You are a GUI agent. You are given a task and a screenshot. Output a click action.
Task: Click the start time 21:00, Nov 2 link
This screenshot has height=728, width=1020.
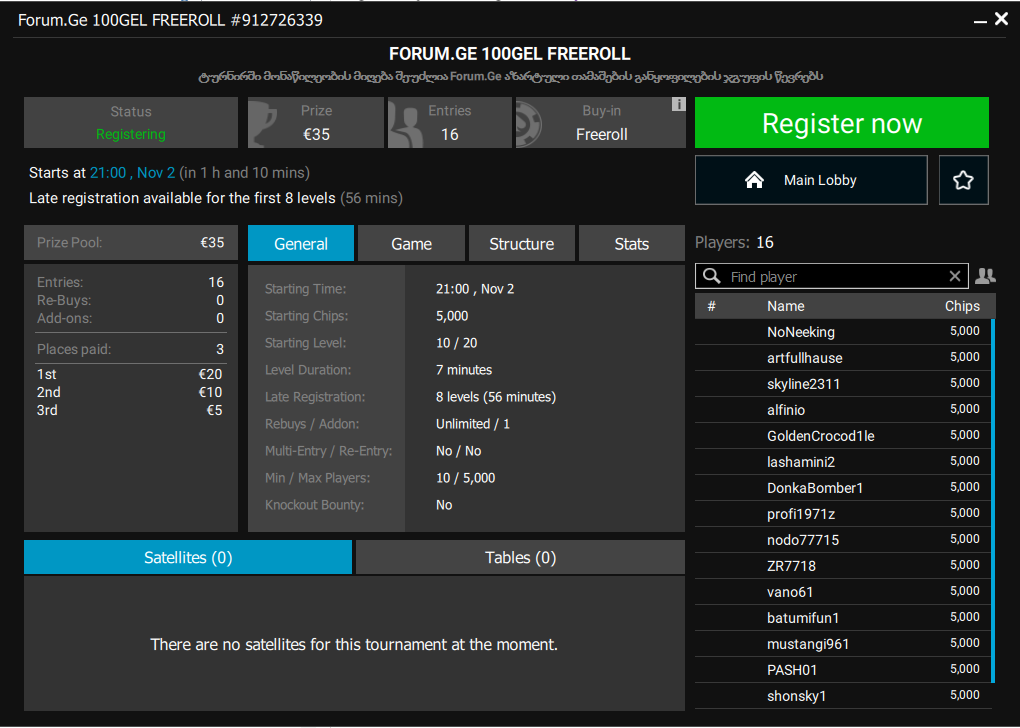pos(133,173)
